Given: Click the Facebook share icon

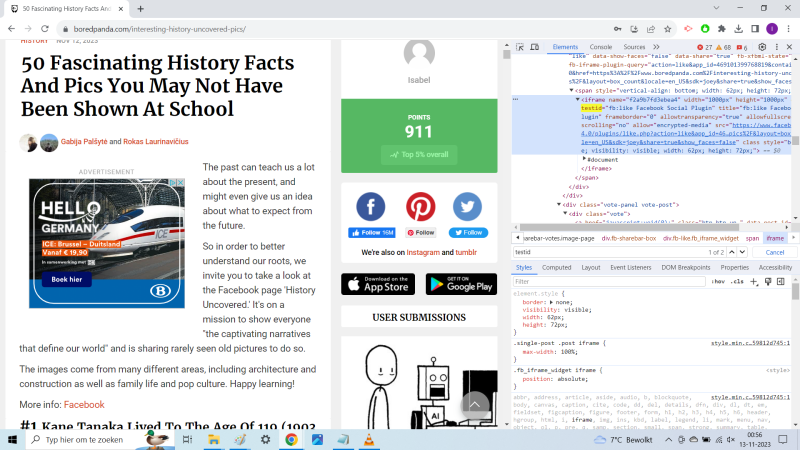Looking at the screenshot, I should [370, 207].
